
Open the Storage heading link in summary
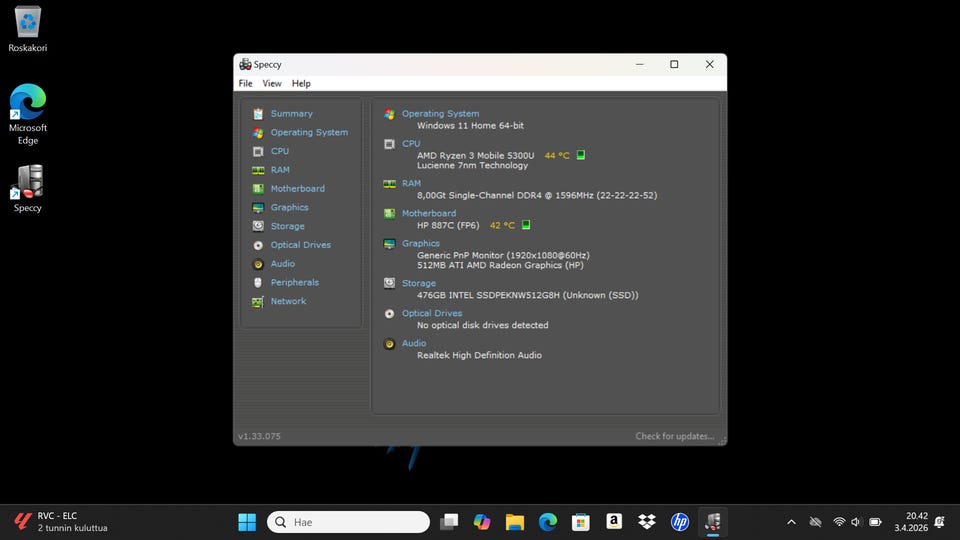click(x=419, y=283)
